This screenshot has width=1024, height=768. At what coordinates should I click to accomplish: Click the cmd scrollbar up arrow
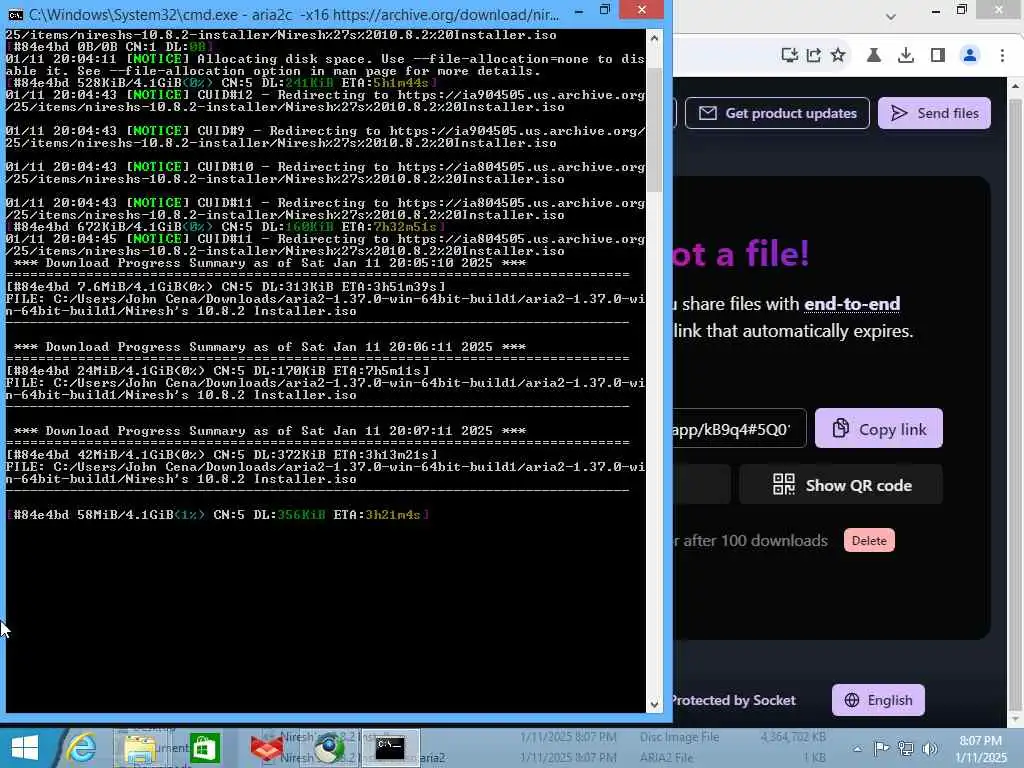[x=654, y=38]
